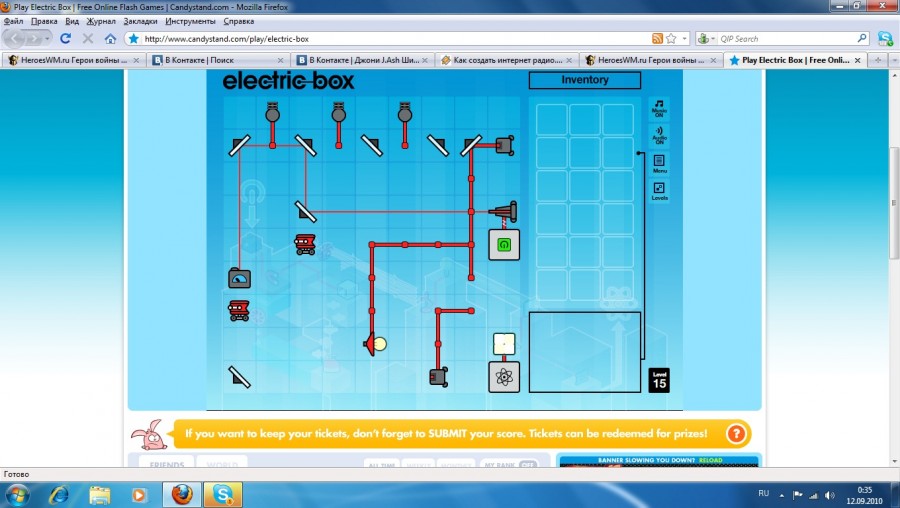Image resolution: width=900 pixels, height=508 pixels.
Task: Click the red lamp light bulb
Action: tap(375, 344)
